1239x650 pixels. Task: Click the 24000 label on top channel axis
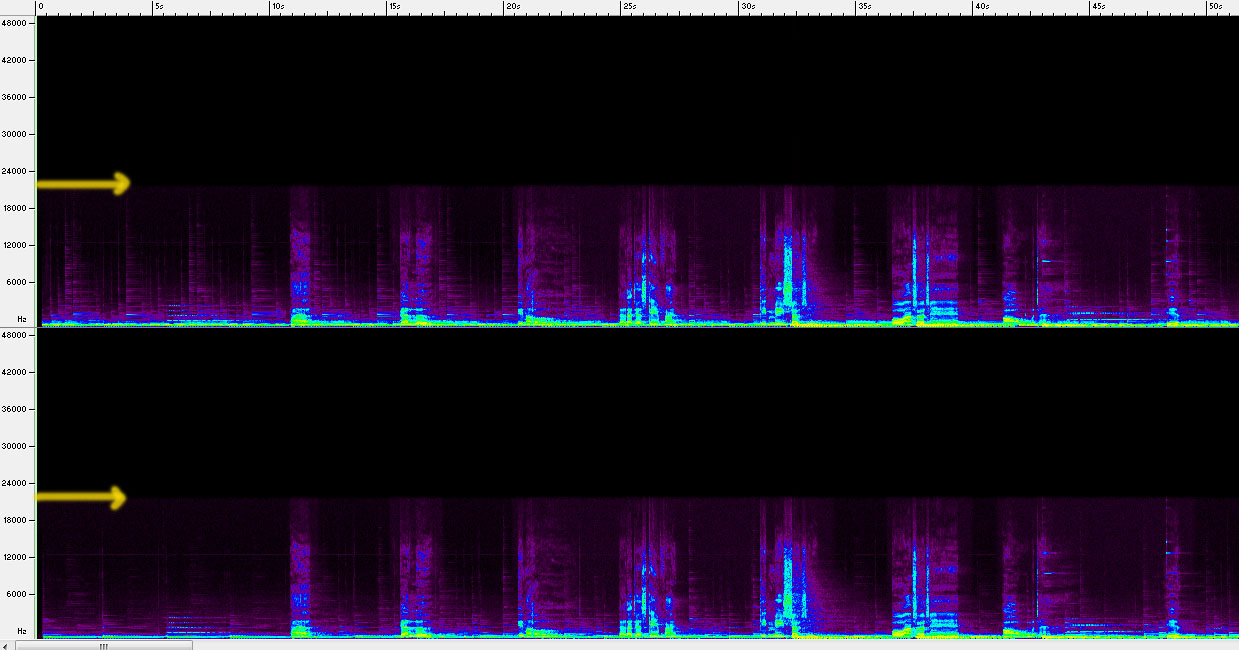point(17,171)
